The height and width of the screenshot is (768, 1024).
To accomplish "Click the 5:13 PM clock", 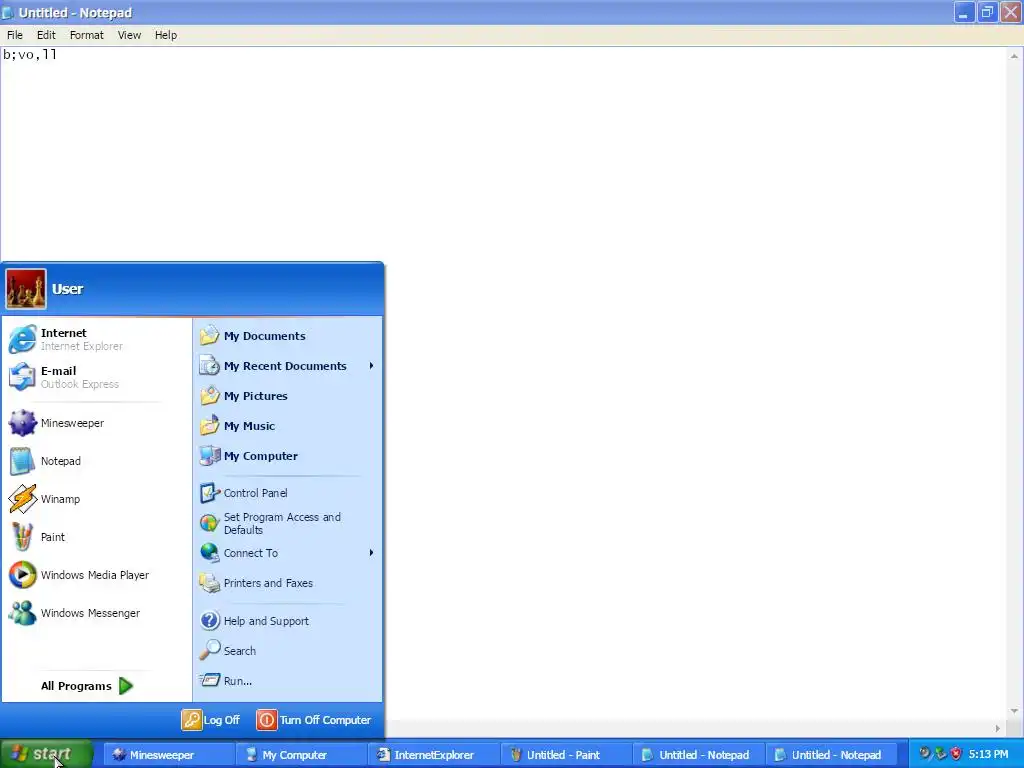I will [x=988, y=754].
